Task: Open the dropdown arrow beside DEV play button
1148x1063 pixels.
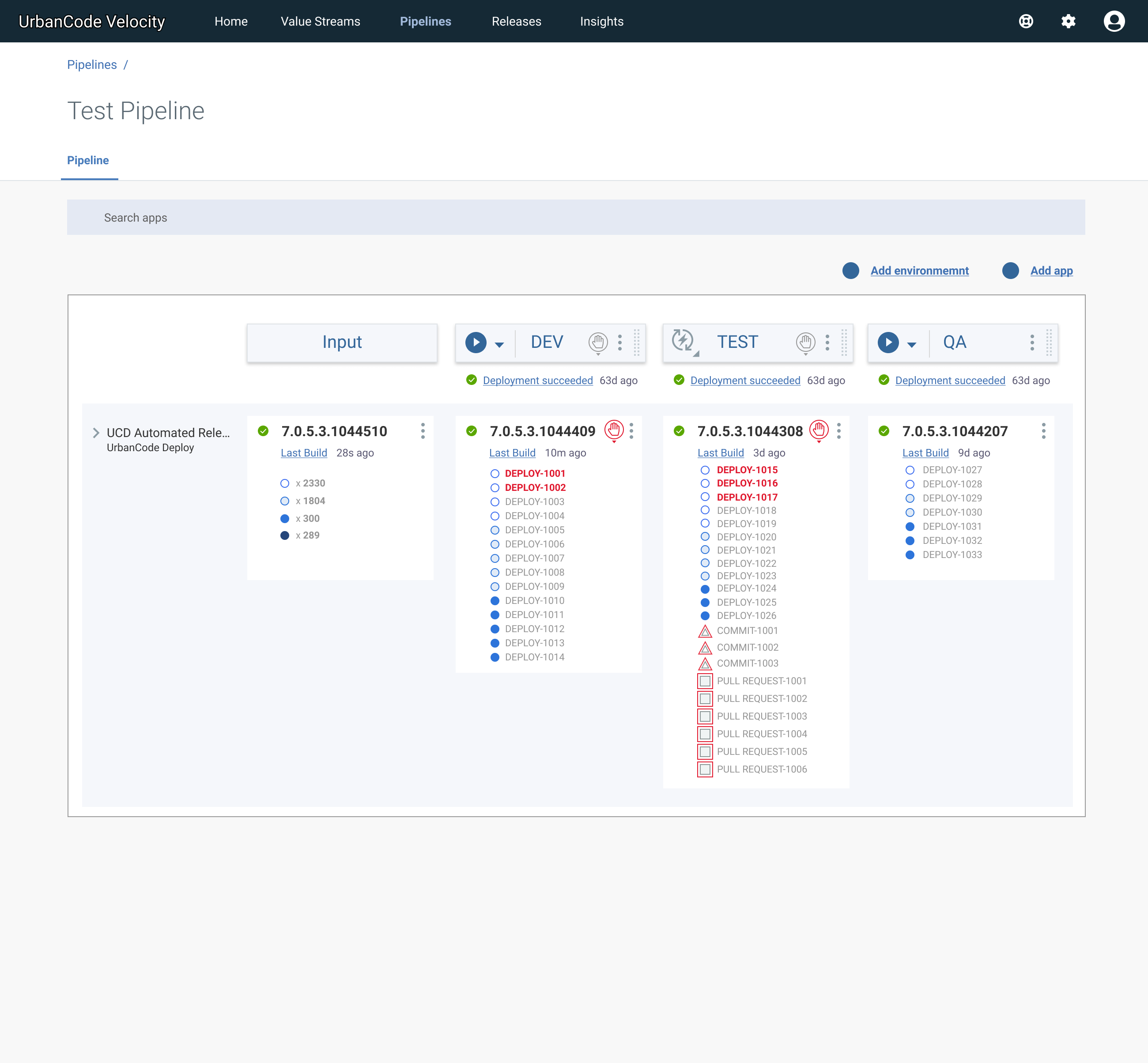Action: tap(499, 345)
